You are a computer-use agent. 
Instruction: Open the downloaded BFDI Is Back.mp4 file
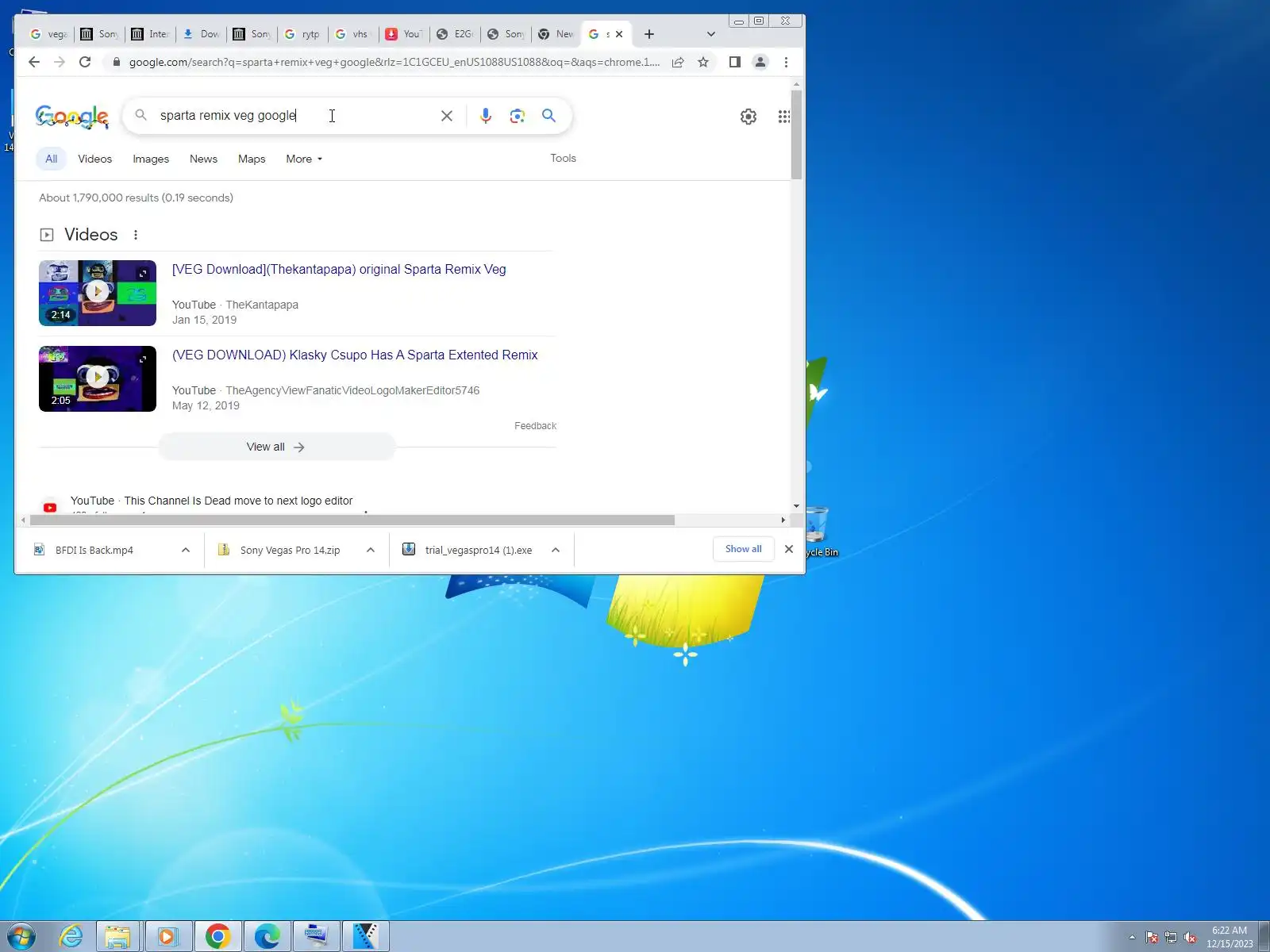point(94,550)
